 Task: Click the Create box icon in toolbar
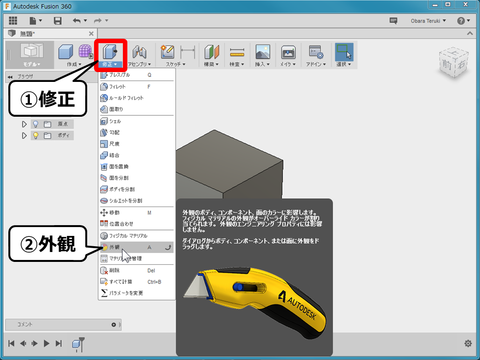point(65,52)
